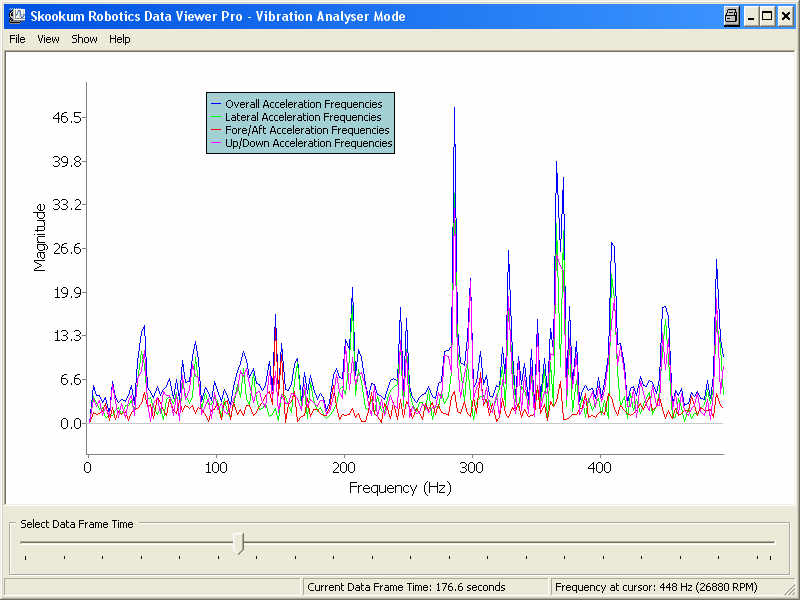This screenshot has height=600, width=800.
Task: Click the 100 frequency axis tick label
Action: [216, 468]
